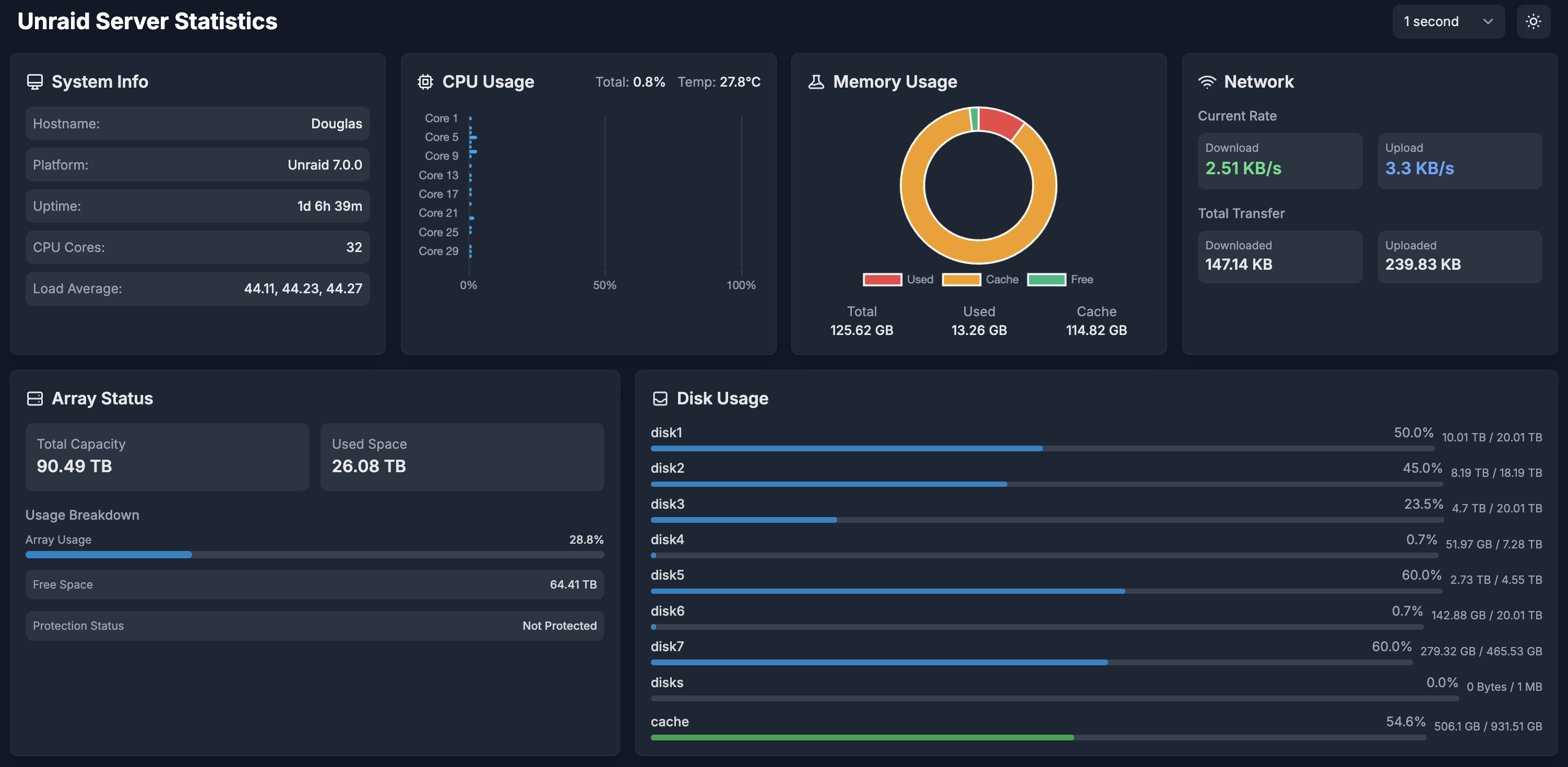Click the System Info monitor icon
Viewport: 1568px width, 767px height.
(34, 81)
